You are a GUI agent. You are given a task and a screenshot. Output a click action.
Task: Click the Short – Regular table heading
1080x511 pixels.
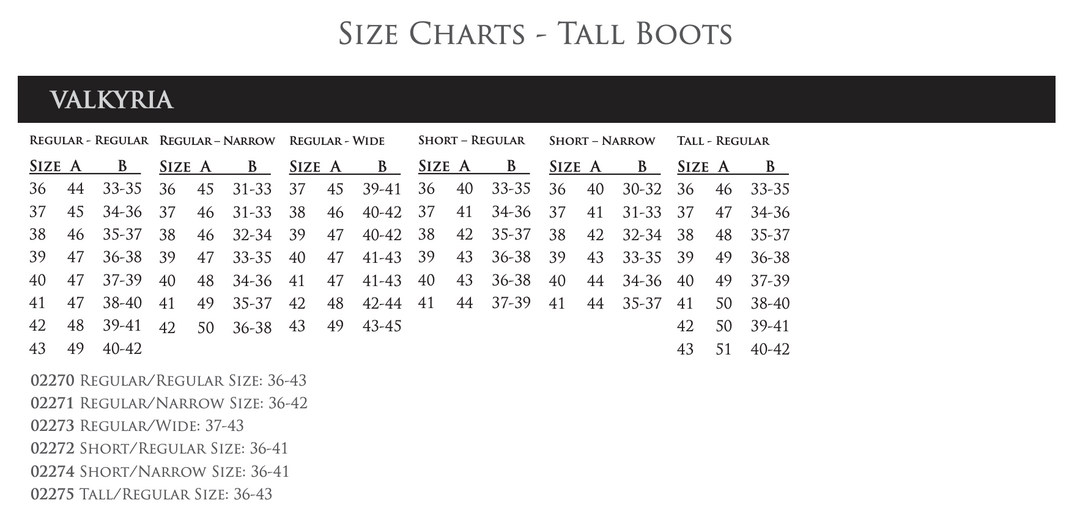pos(471,141)
